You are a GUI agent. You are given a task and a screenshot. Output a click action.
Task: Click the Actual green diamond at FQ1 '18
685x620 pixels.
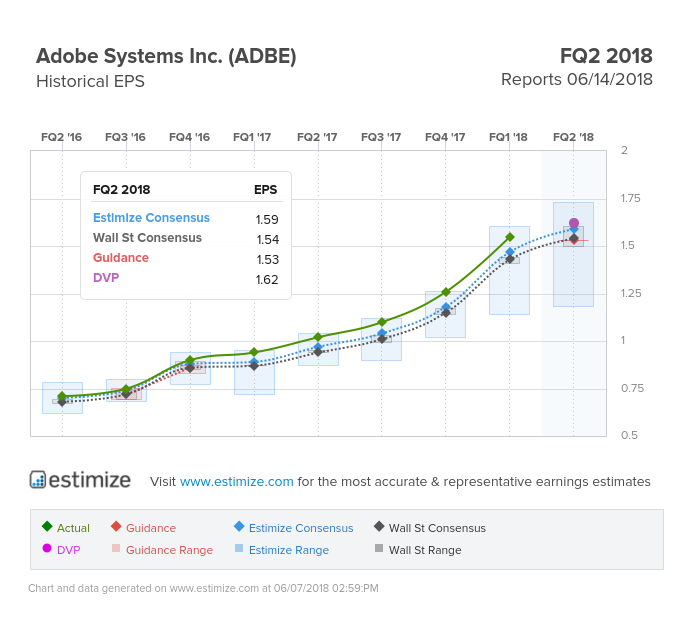(x=509, y=237)
